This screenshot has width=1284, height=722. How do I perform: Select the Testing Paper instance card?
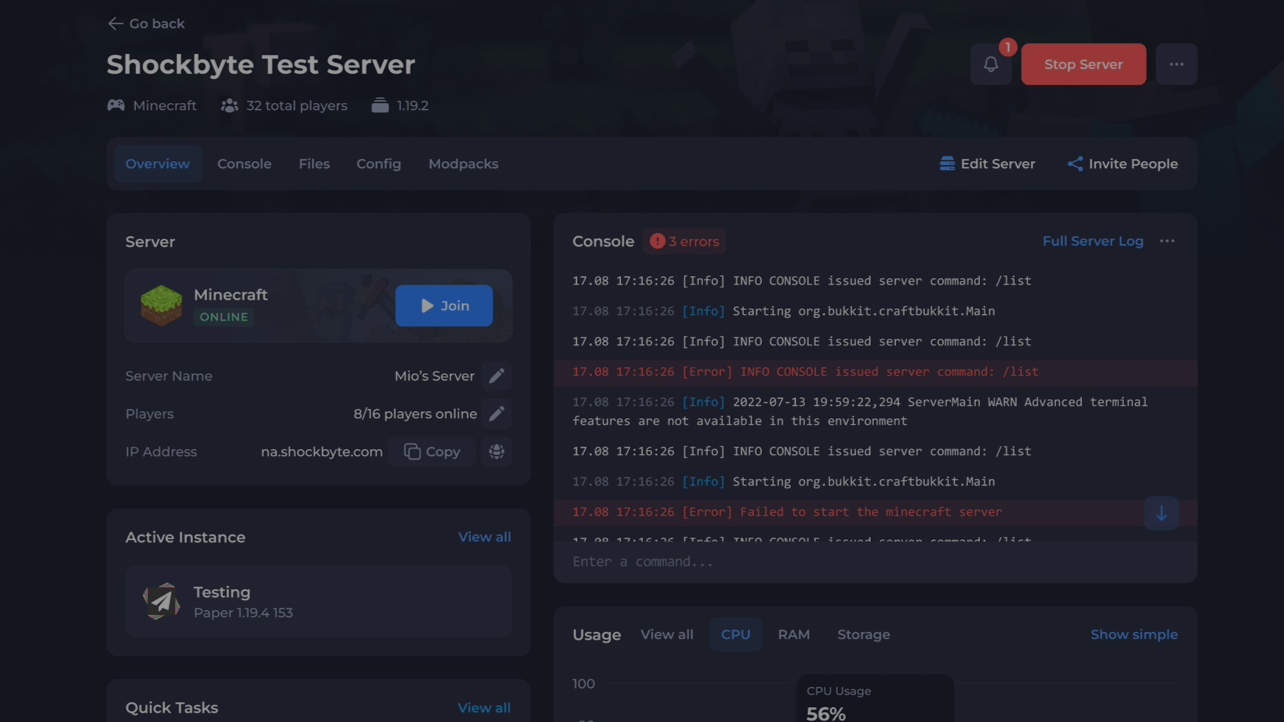coord(318,602)
